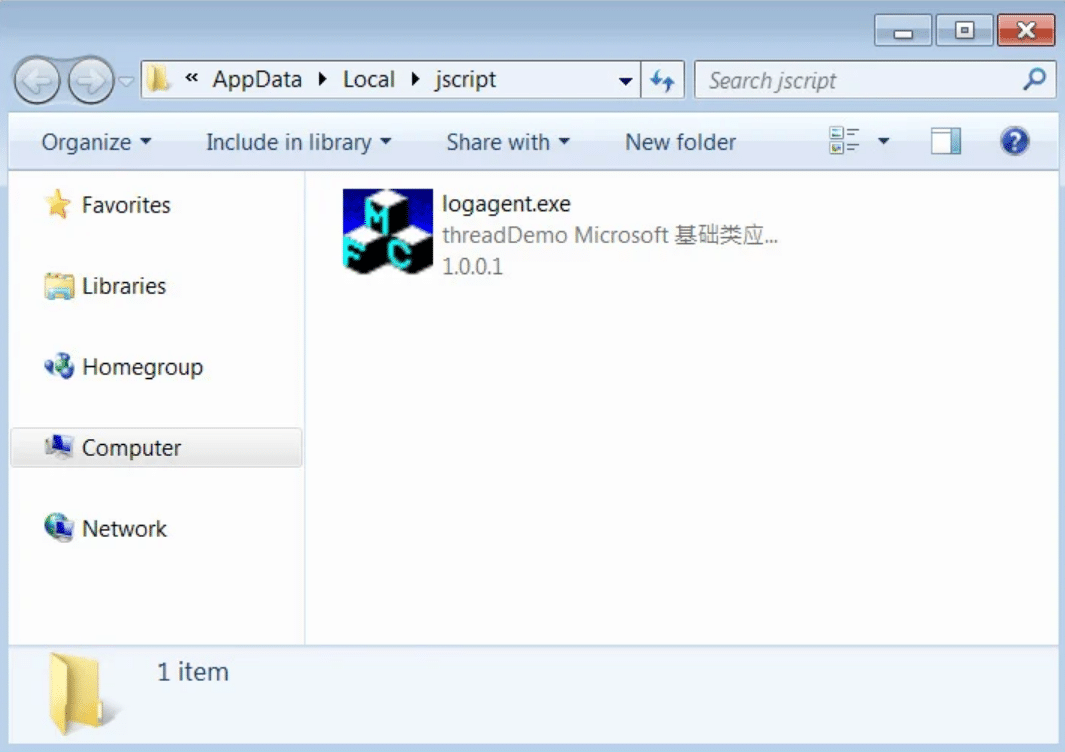Viewport: 1065px width, 752px height.
Task: Expand the arrow after AppData
Action: [x=323, y=79]
